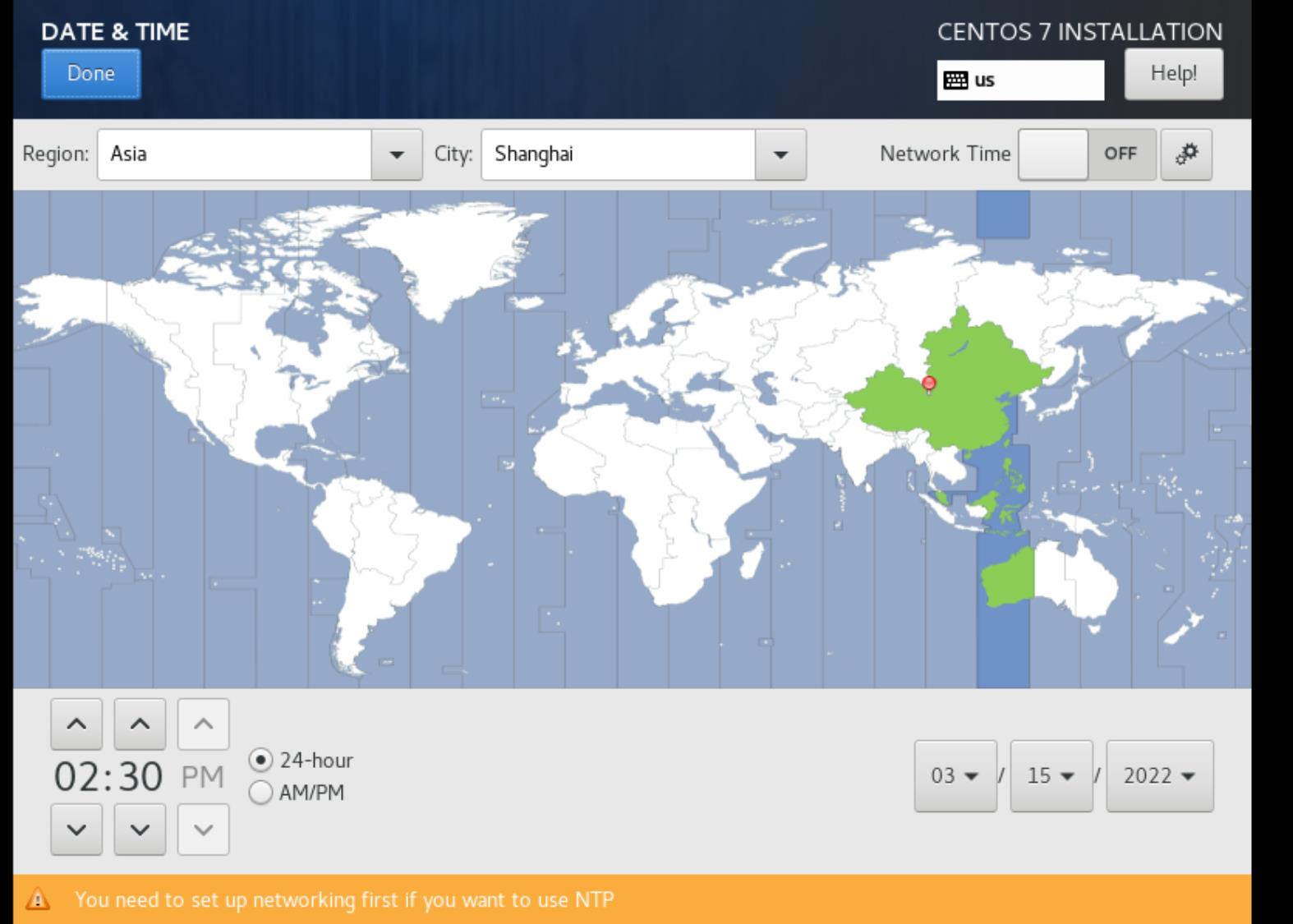Click the Asia region text field
Screen dimensions: 1293x924
pyautogui.click(x=235, y=154)
